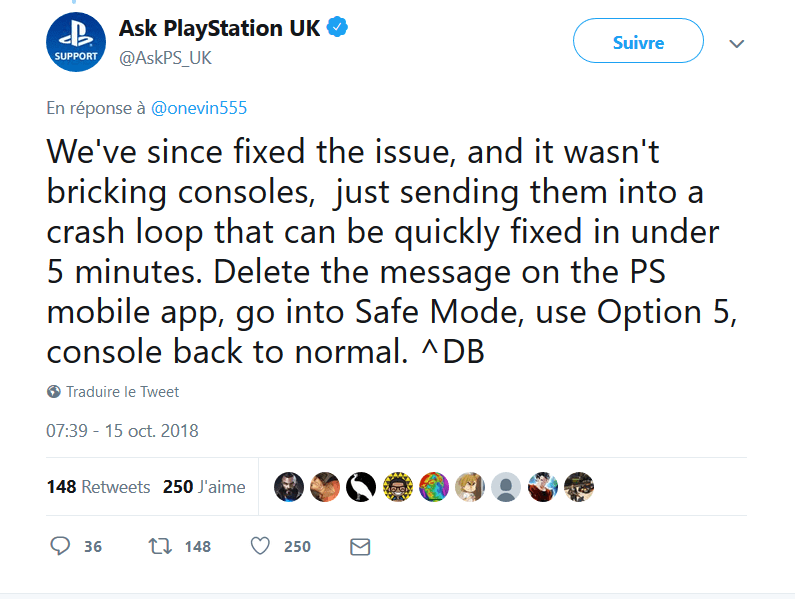Like the tweet with heart icon
Image resolution: width=795 pixels, height=599 pixels.
(260, 546)
